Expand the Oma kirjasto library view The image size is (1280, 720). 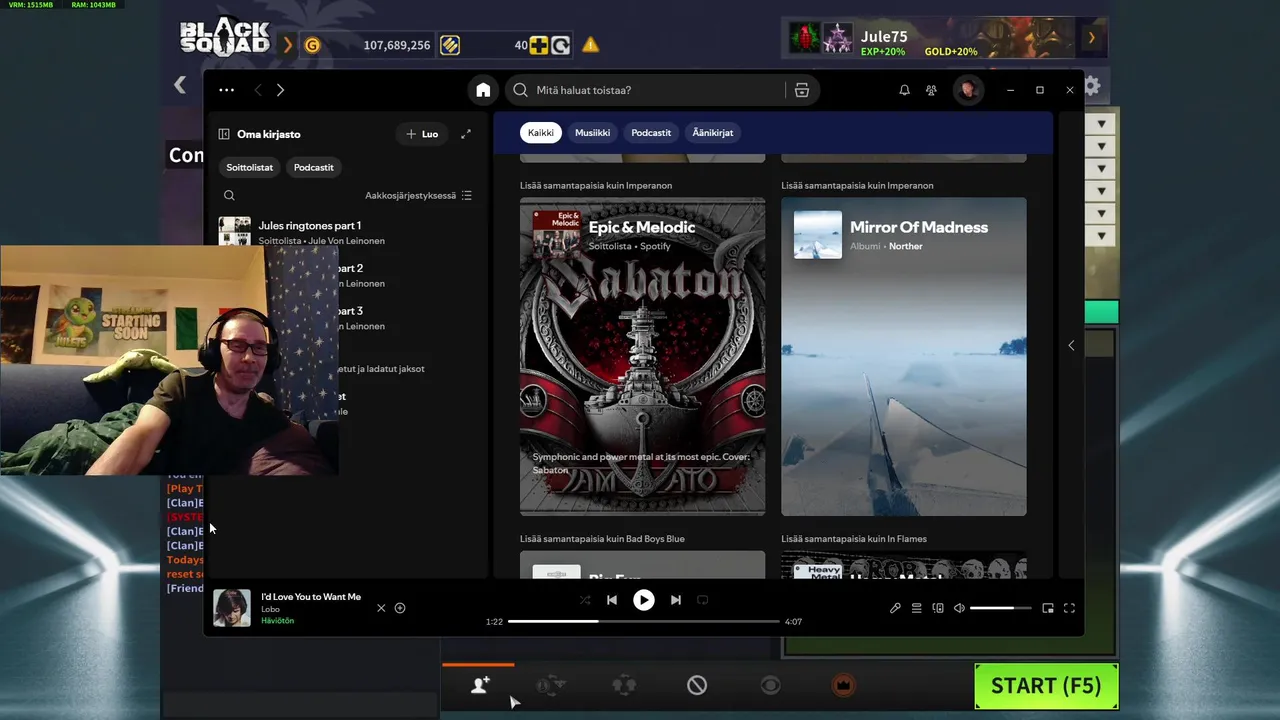pos(465,134)
